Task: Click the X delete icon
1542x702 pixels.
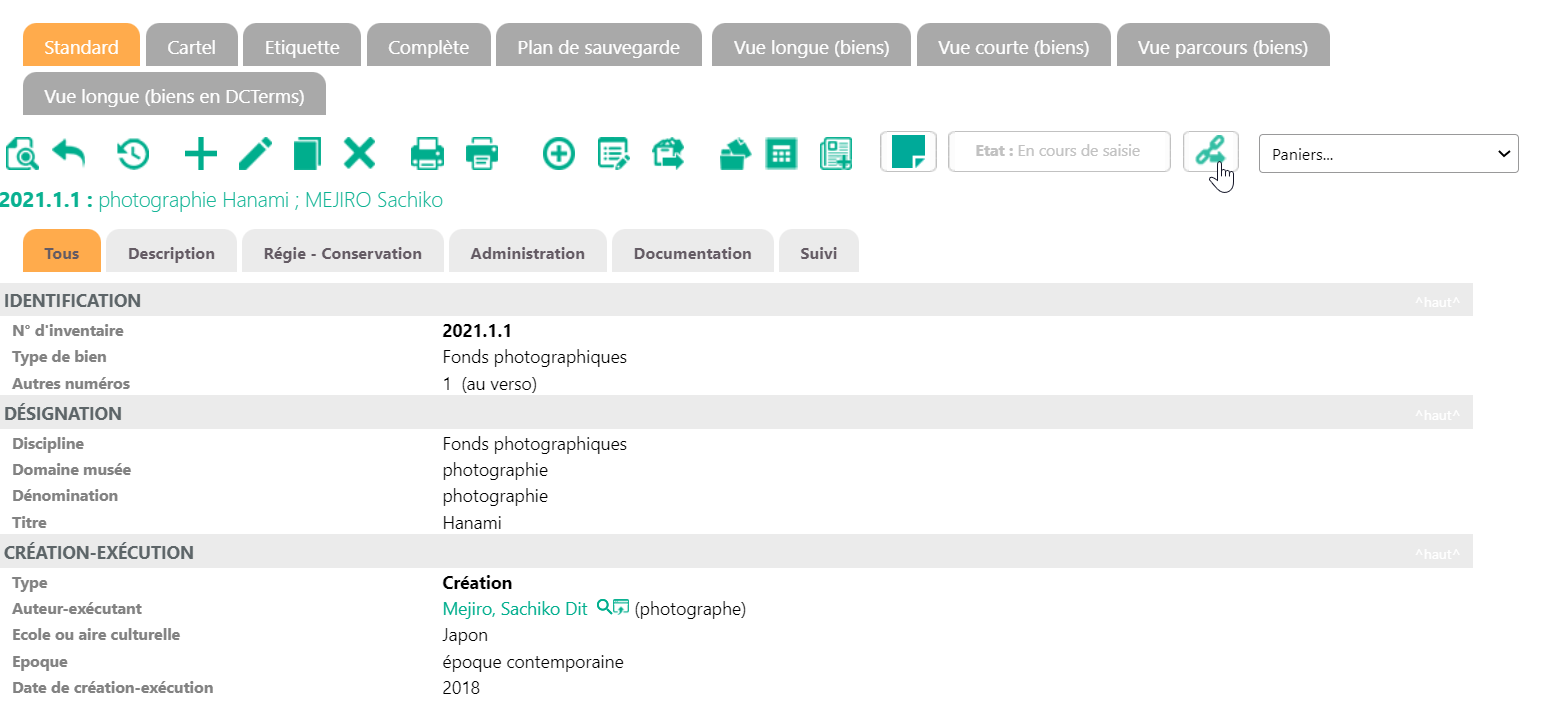Action: [359, 154]
